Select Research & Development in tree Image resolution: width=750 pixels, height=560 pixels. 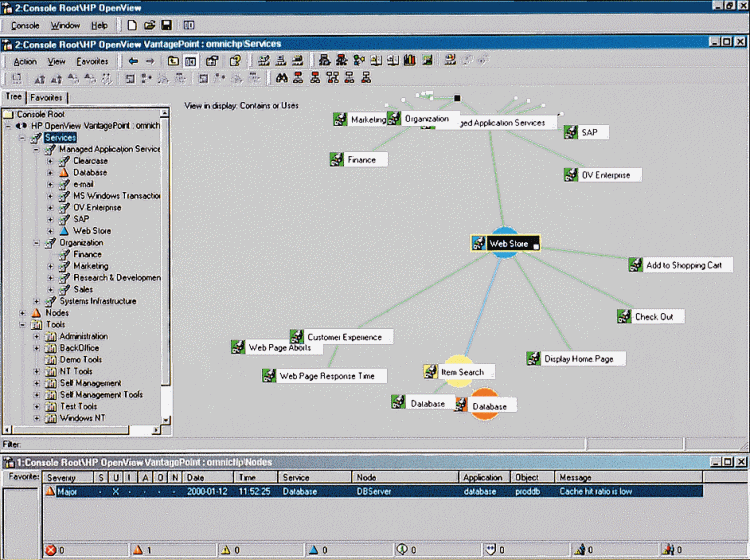tap(117, 278)
